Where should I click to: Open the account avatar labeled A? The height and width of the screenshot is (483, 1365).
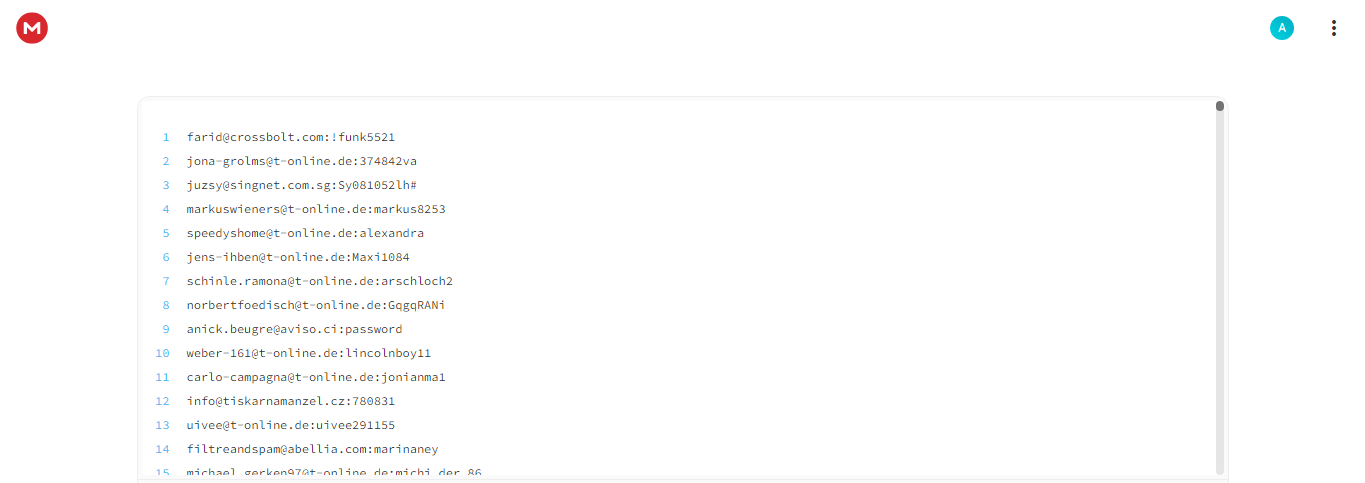click(x=1281, y=28)
